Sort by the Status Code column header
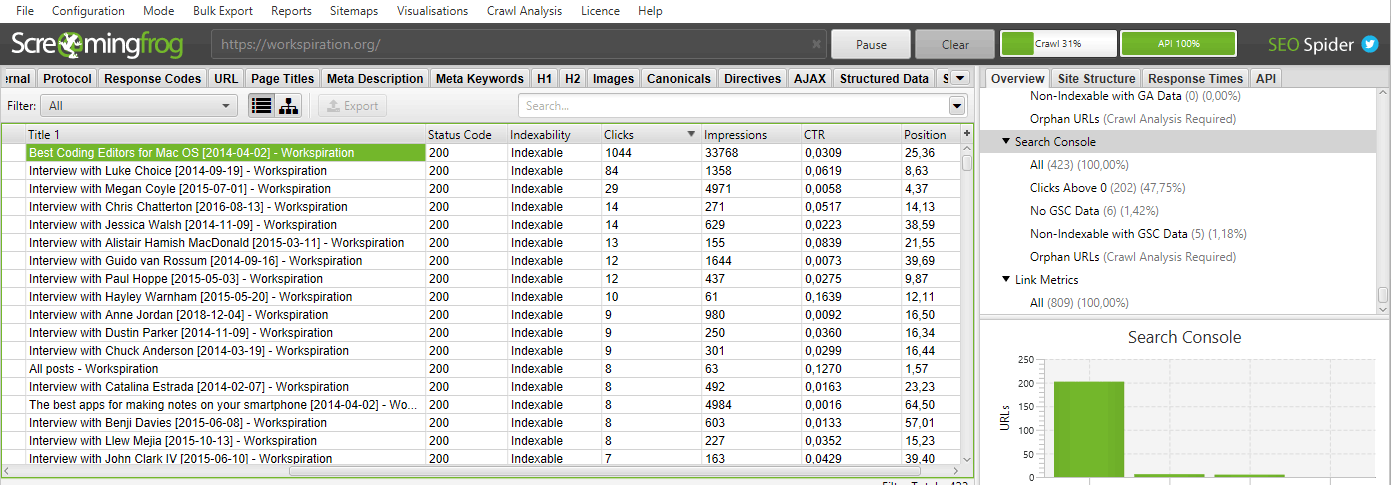This screenshot has width=1391, height=485. point(465,134)
